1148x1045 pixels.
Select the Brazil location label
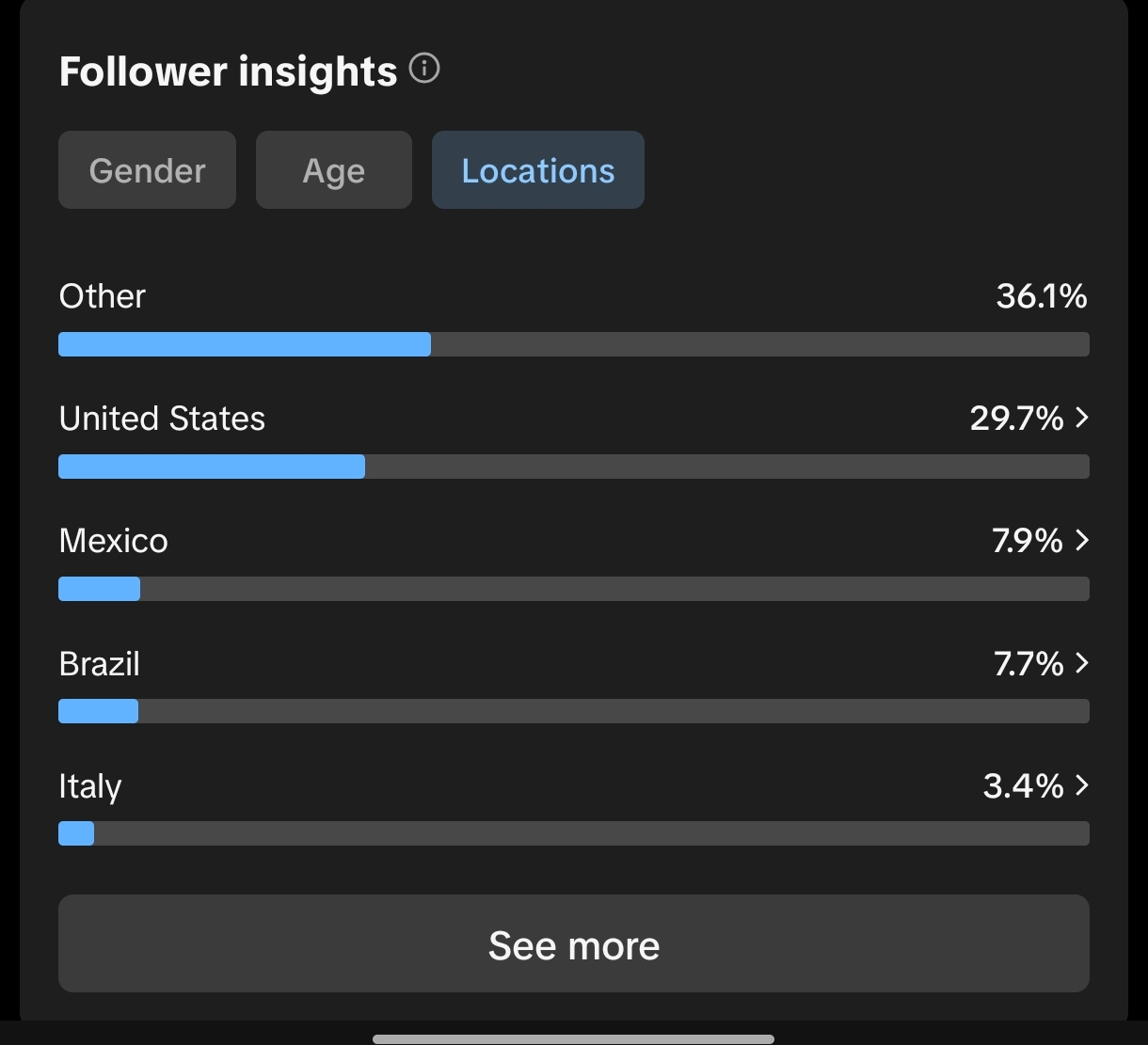(99, 664)
